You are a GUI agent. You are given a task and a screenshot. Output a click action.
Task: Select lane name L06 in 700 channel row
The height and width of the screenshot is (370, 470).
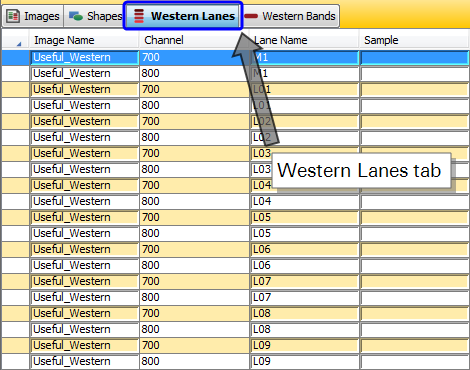click(304, 249)
